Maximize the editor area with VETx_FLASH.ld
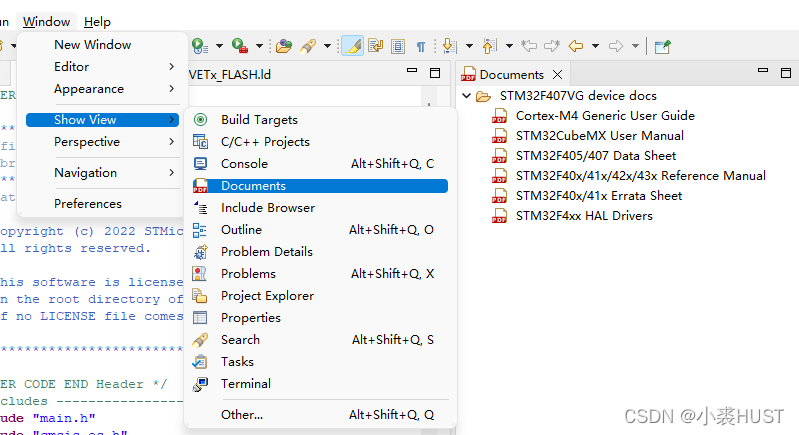799x435 pixels. click(x=435, y=73)
